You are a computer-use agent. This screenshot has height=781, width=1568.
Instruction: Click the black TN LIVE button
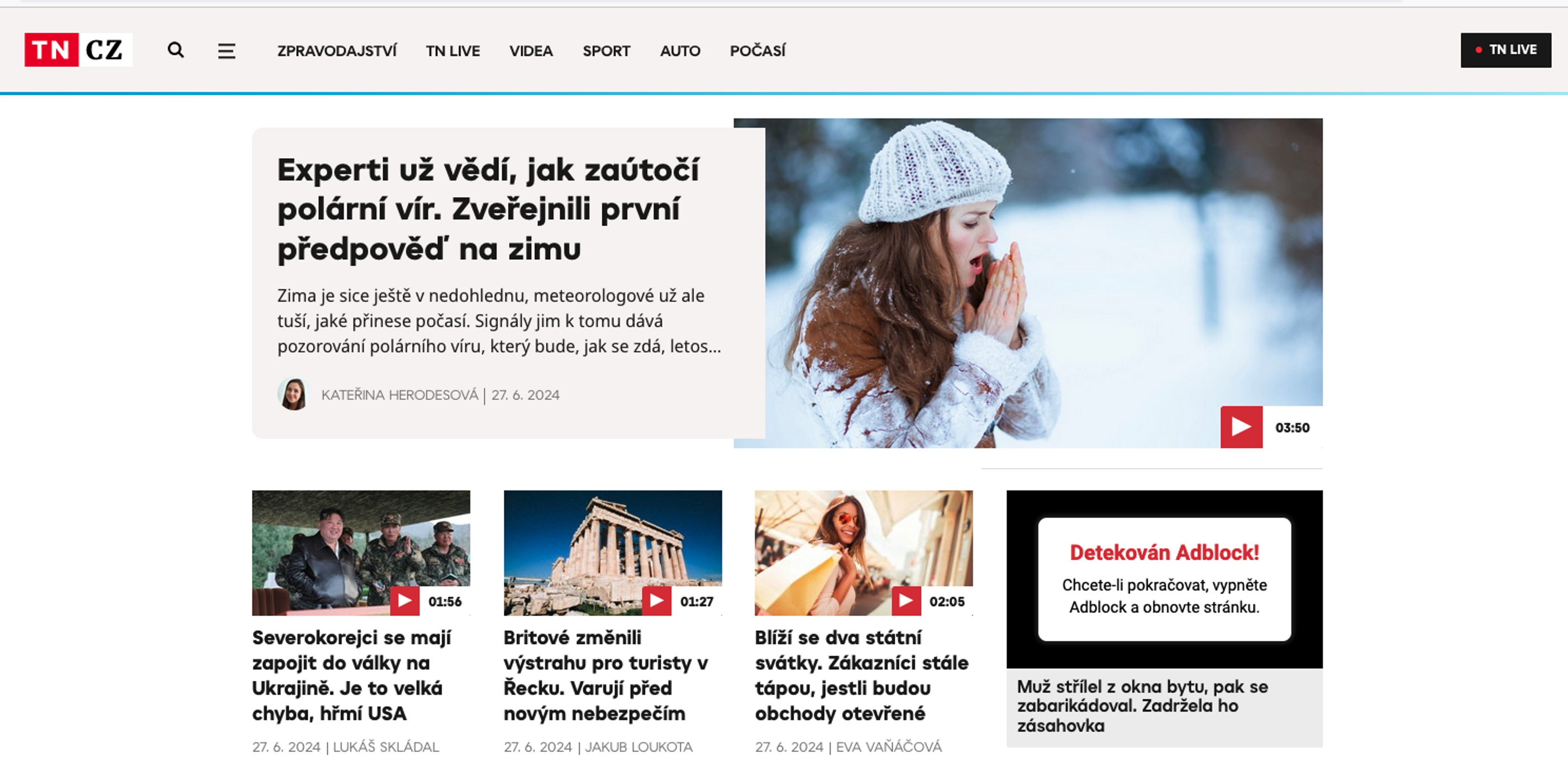pyautogui.click(x=1506, y=50)
